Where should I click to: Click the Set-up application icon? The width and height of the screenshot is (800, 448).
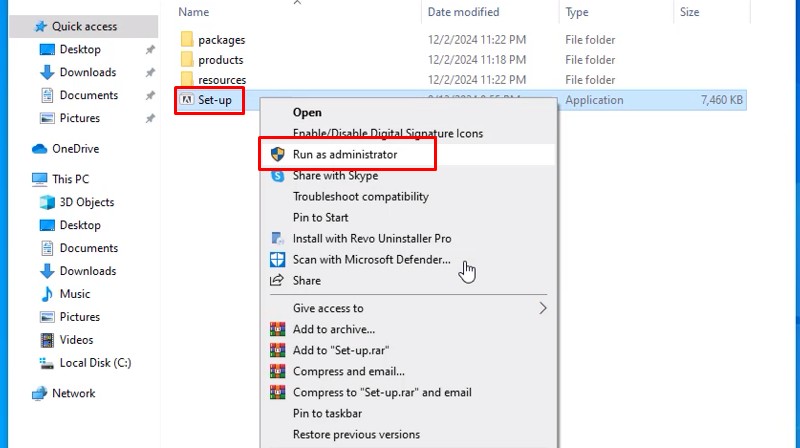click(x=186, y=100)
